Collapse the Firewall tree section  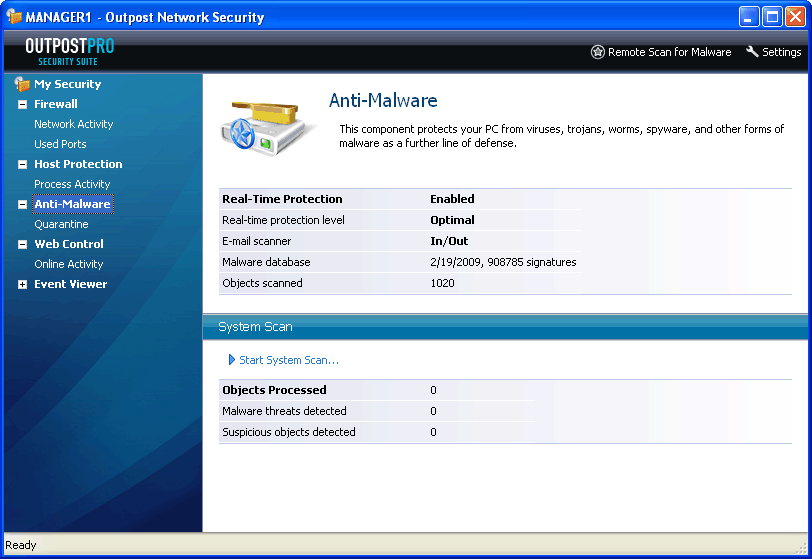point(22,104)
